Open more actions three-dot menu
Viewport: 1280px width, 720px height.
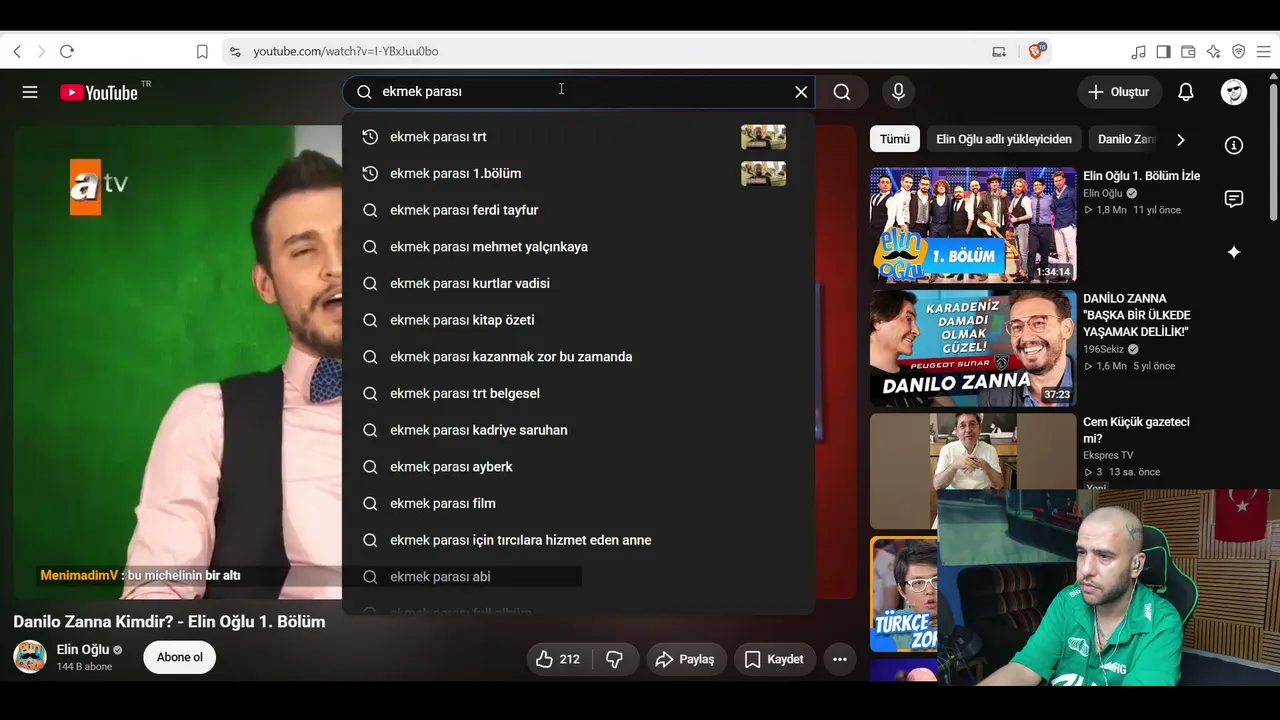[840, 659]
